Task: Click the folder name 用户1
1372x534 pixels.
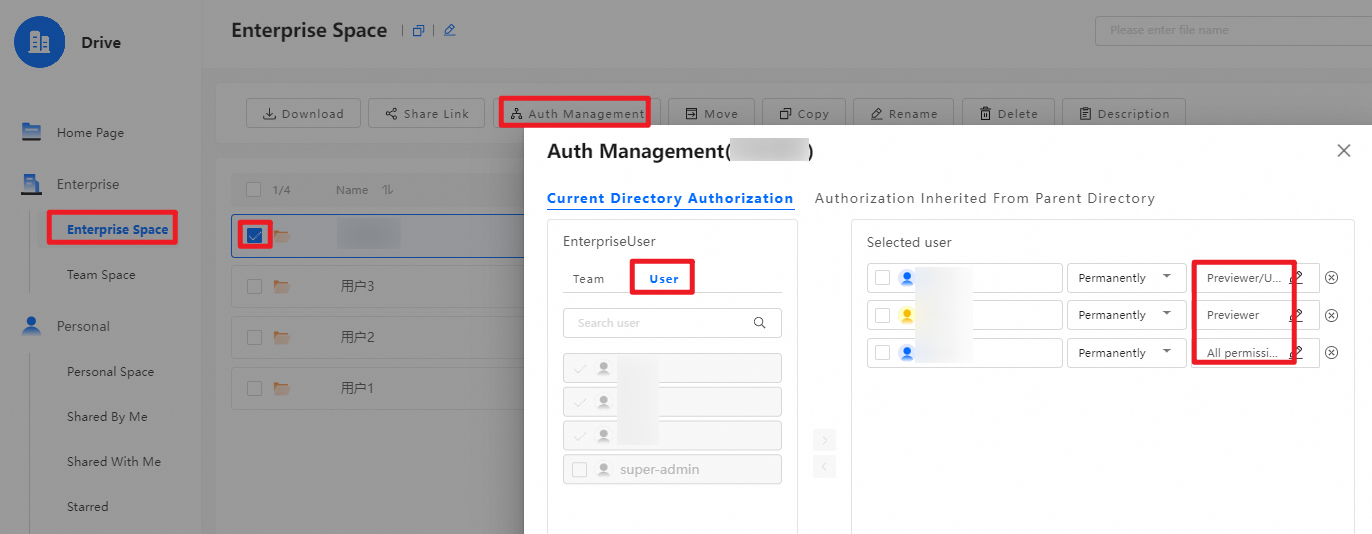Action: point(357,388)
